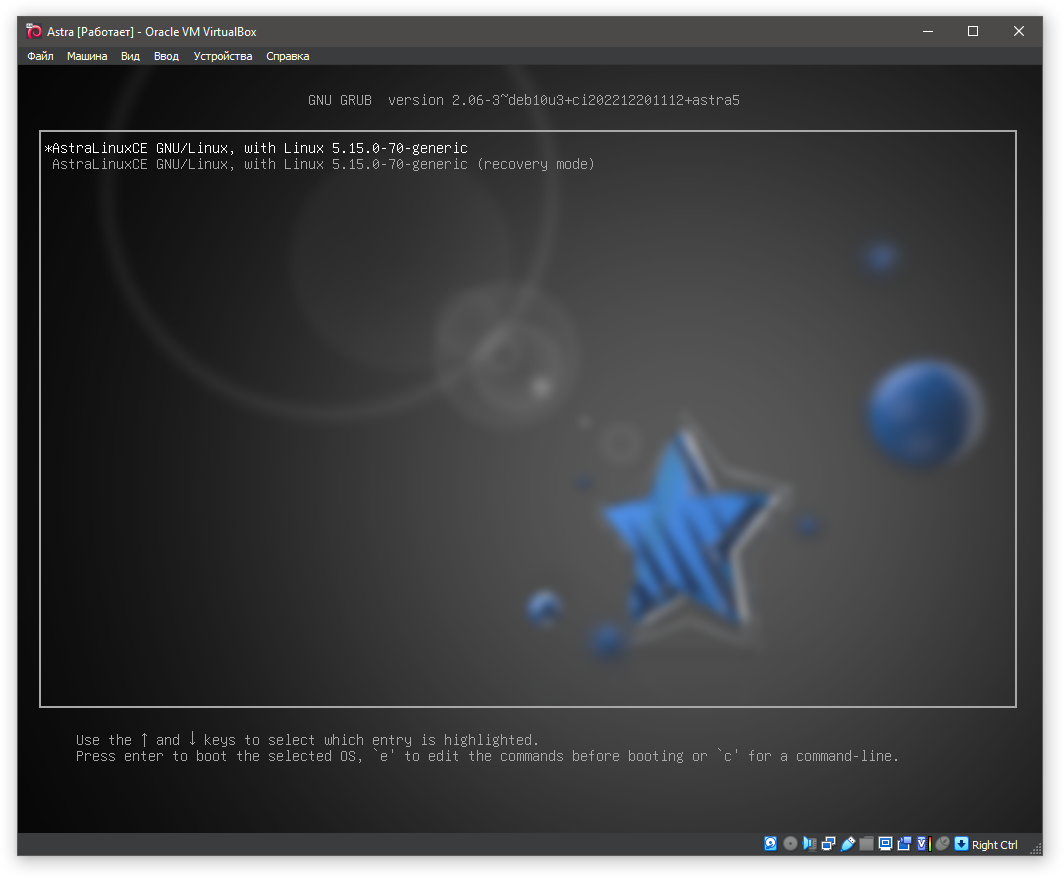Click the USB devices status icon

[848, 843]
